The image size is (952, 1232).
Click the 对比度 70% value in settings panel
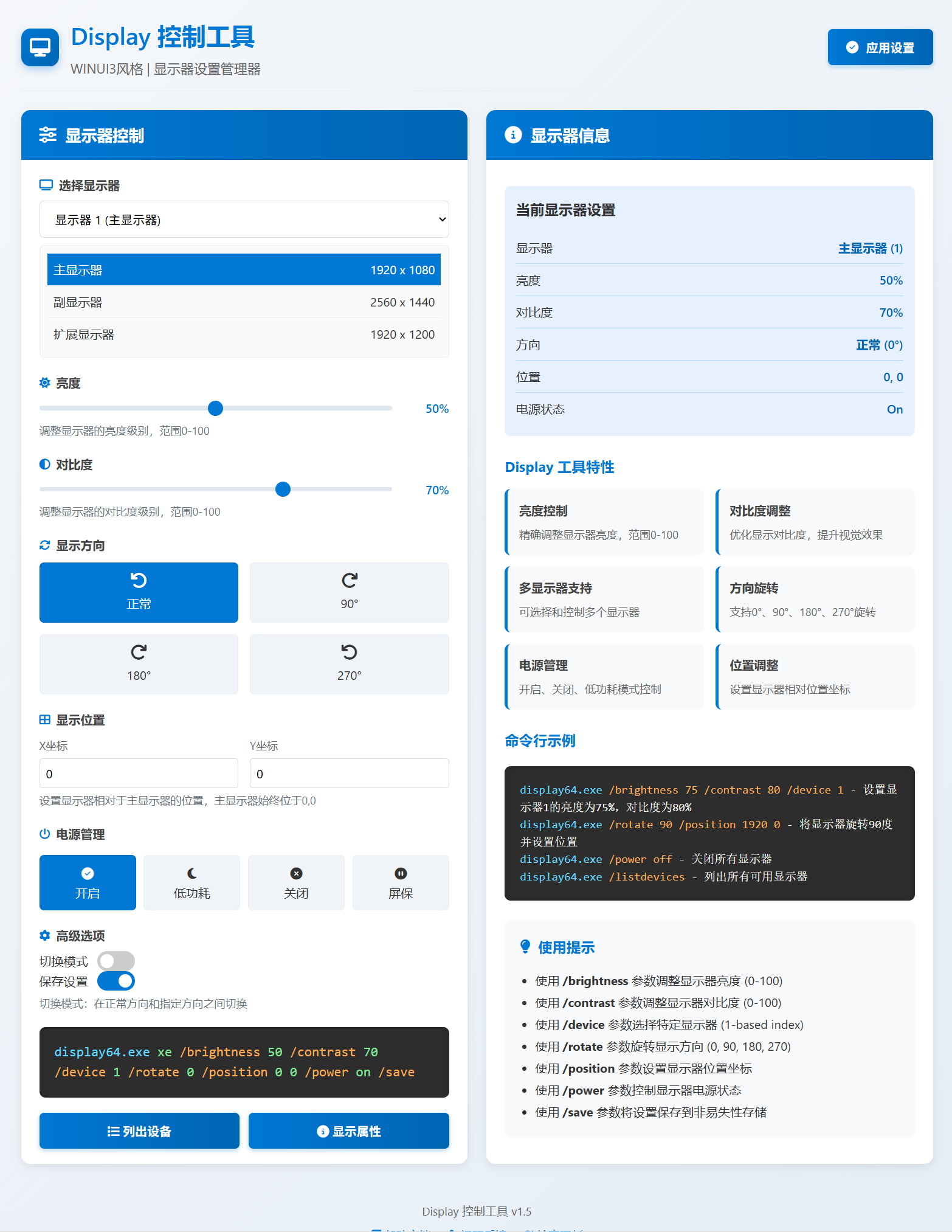(891, 313)
